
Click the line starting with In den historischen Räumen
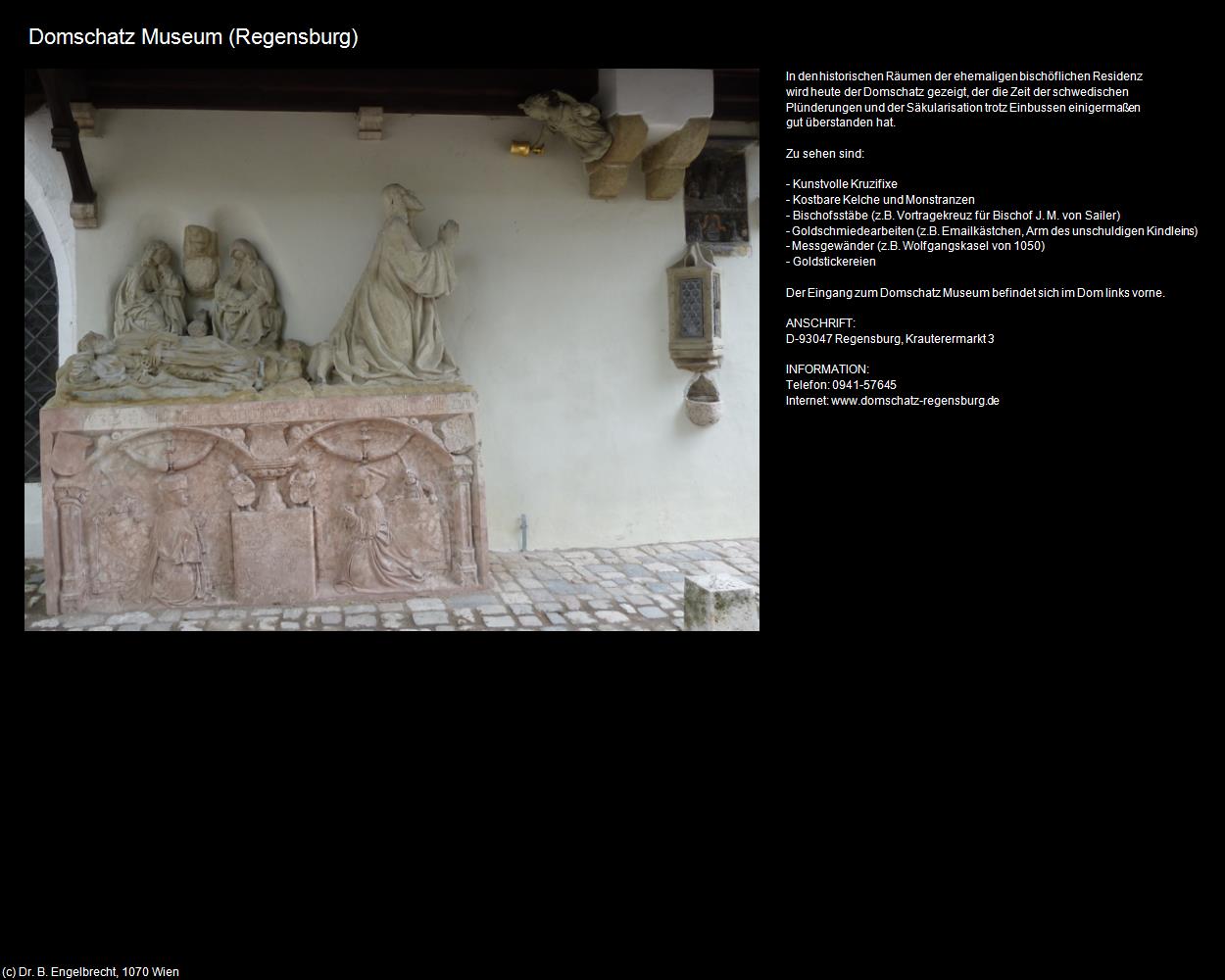(x=964, y=76)
